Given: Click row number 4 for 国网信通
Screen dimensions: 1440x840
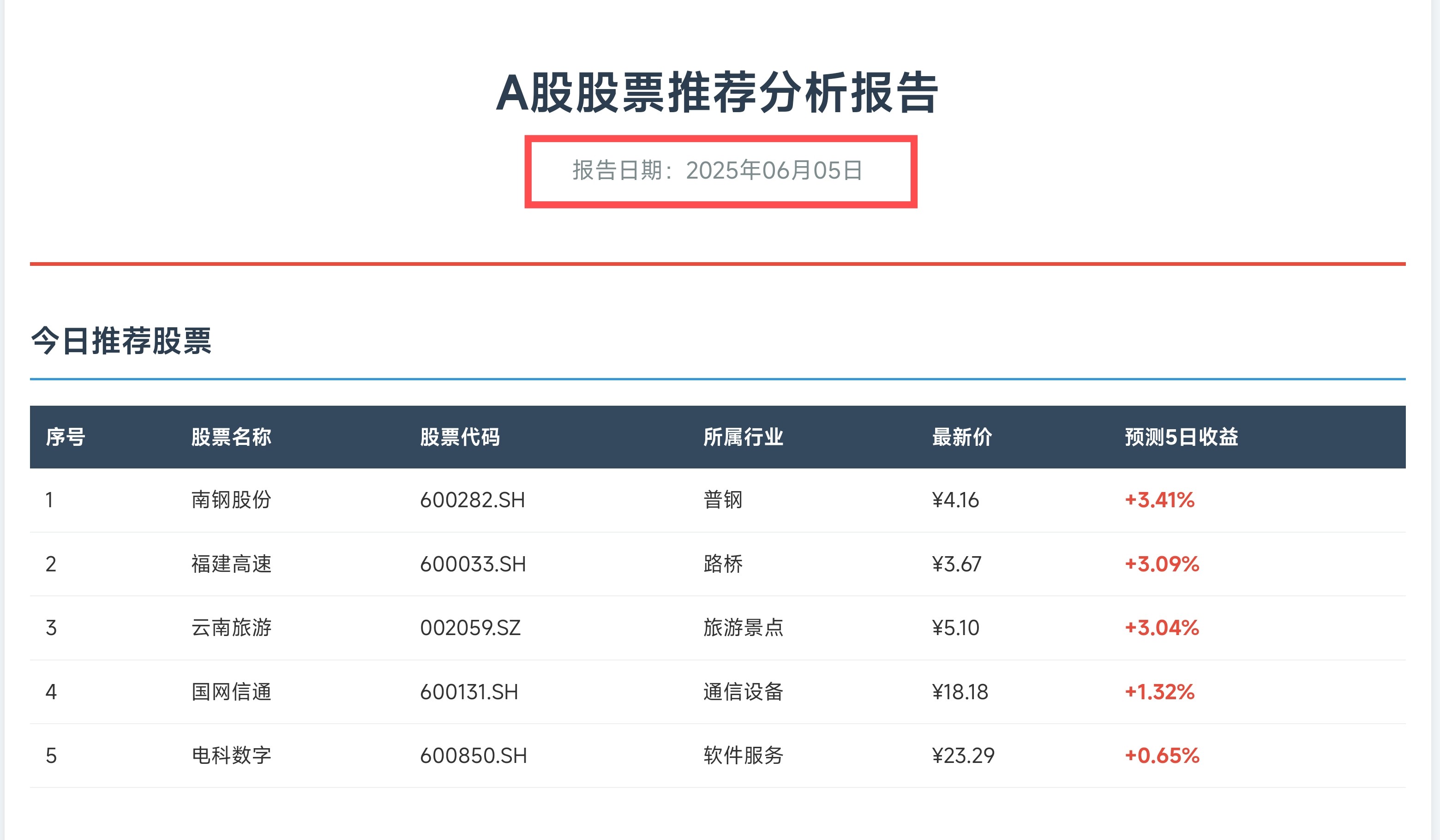Looking at the screenshot, I should 51,692.
